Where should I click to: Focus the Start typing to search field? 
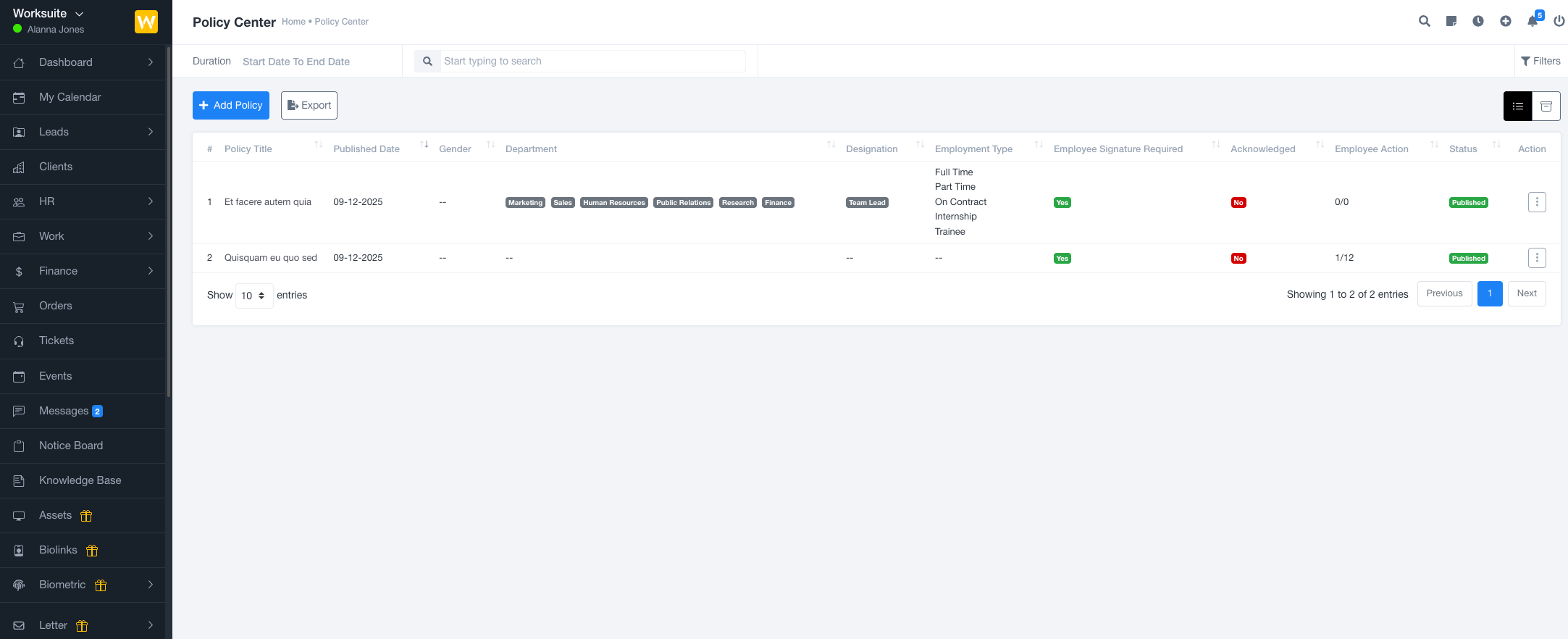(x=592, y=62)
